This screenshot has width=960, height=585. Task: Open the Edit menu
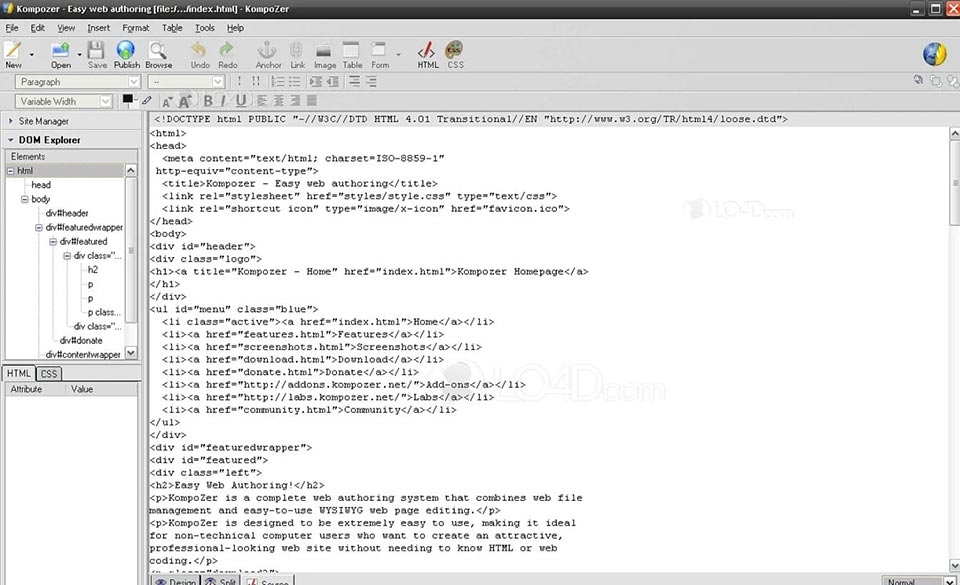(x=37, y=28)
